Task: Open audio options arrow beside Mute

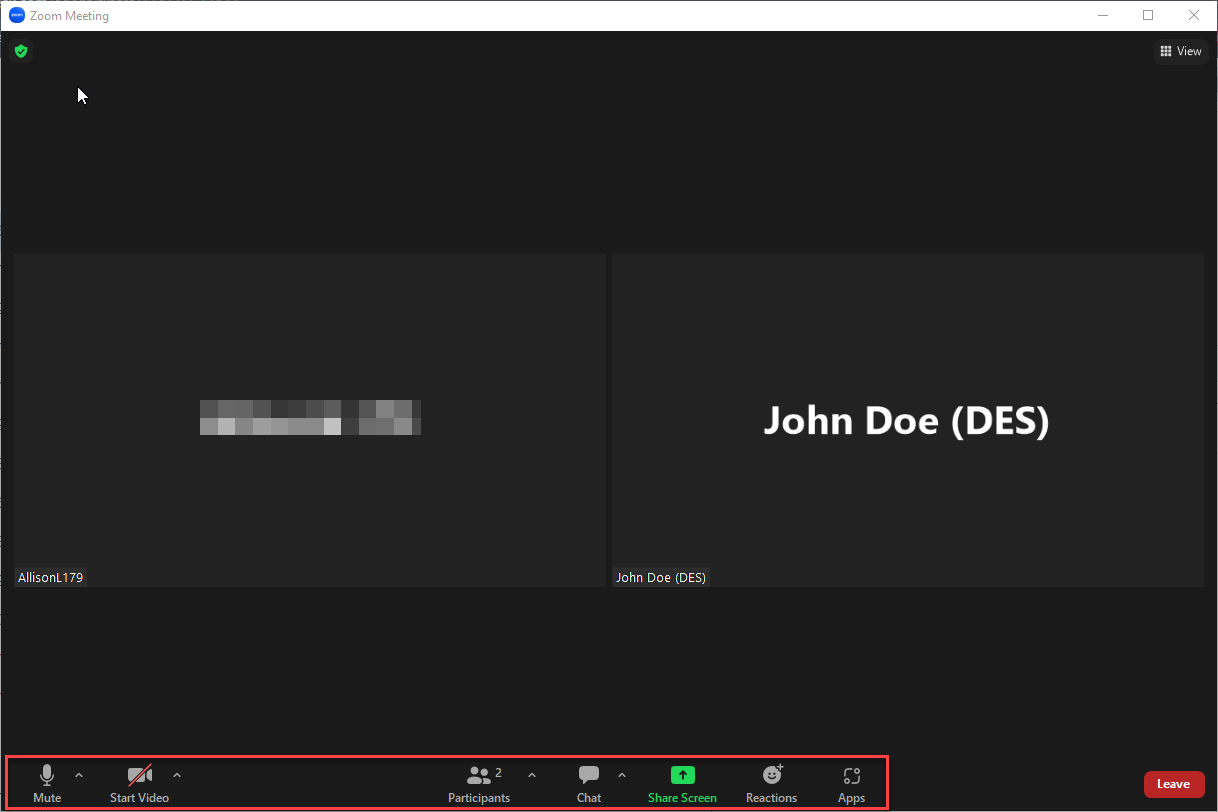Action: 79,775
